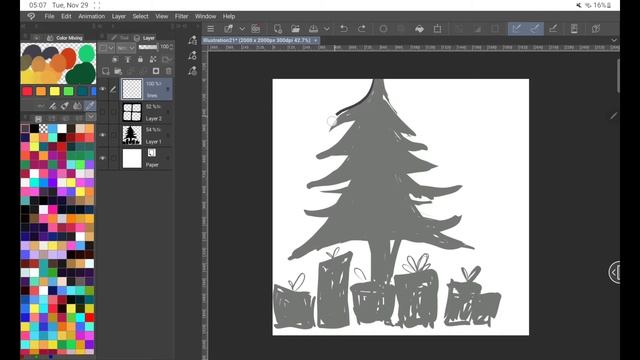The image size is (640, 360).
Task: Toggle lock layer icon
Action: tap(140, 60)
